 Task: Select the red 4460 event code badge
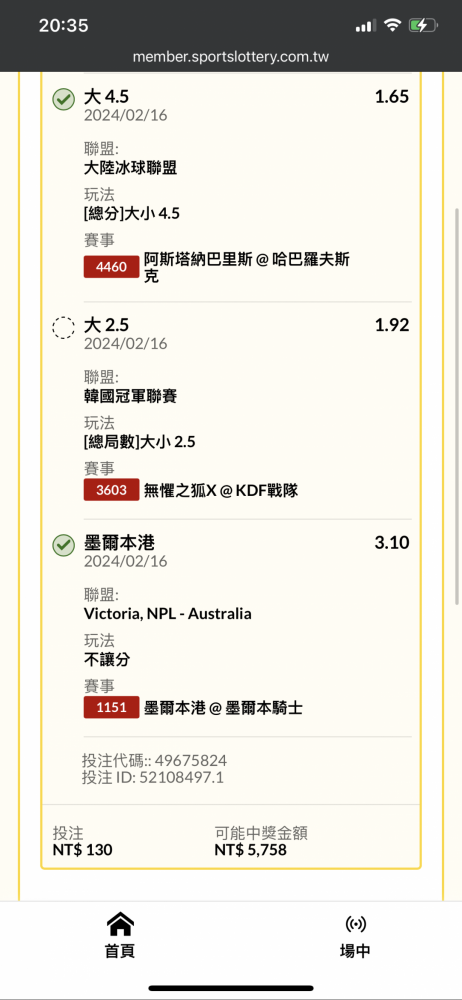click(111, 267)
